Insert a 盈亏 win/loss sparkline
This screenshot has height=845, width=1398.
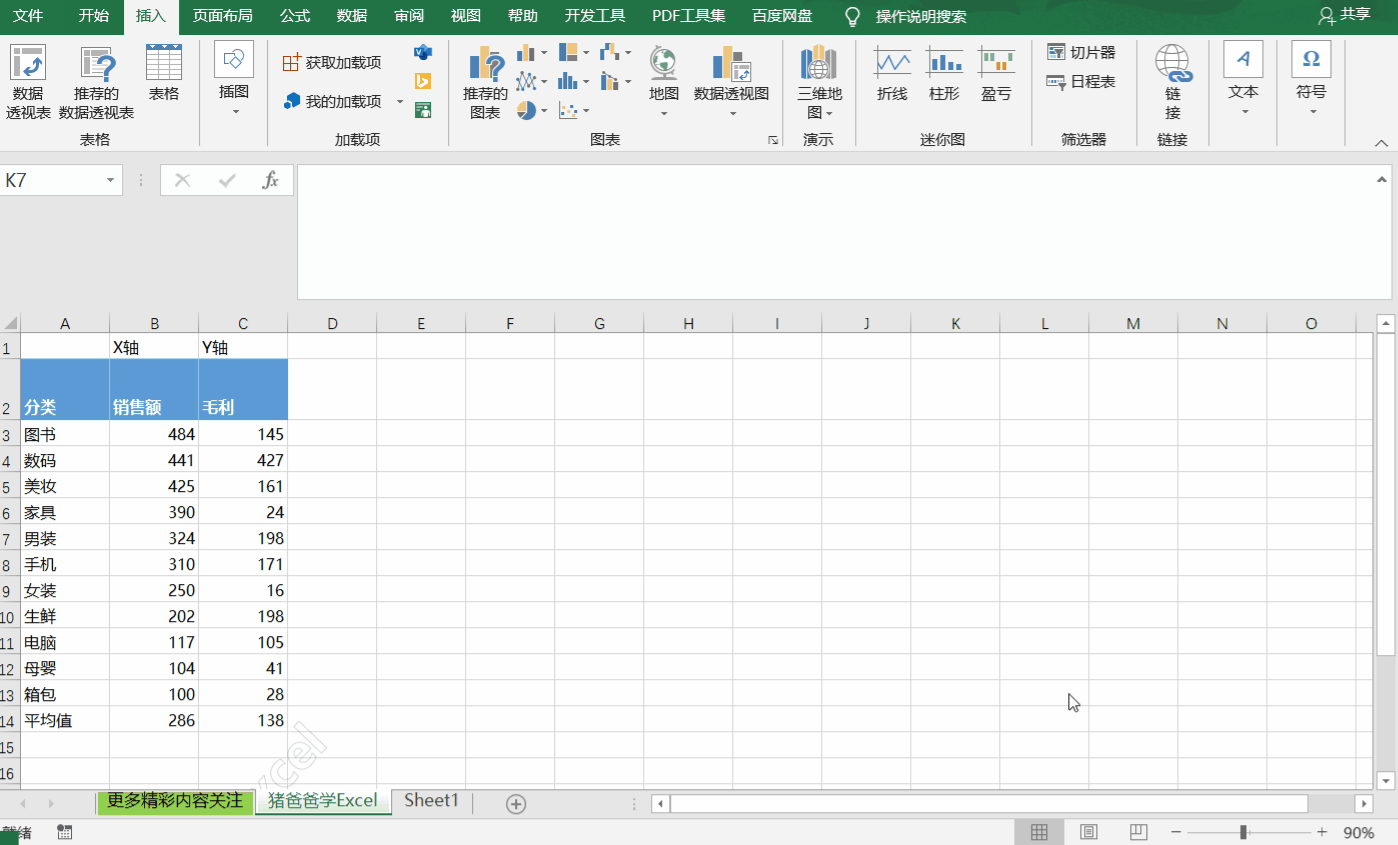(996, 74)
